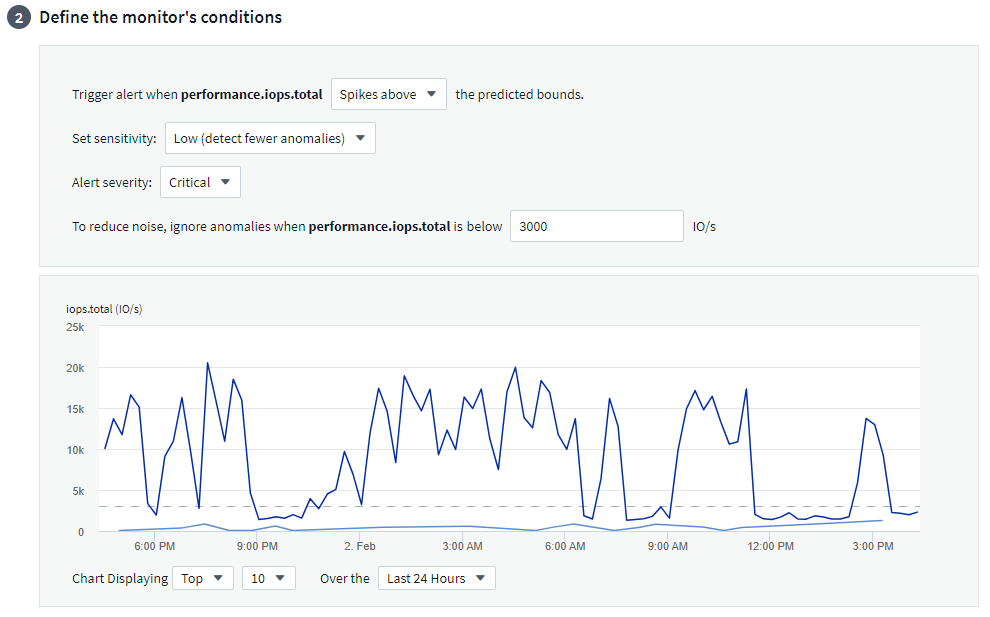Screen dimensions: 990x617
Task: Expand the "10" series count dropdown
Action: (x=268, y=578)
